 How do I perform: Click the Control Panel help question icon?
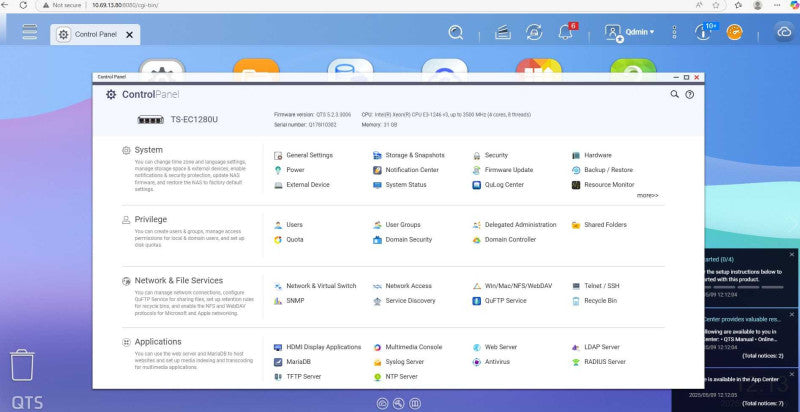tap(689, 94)
